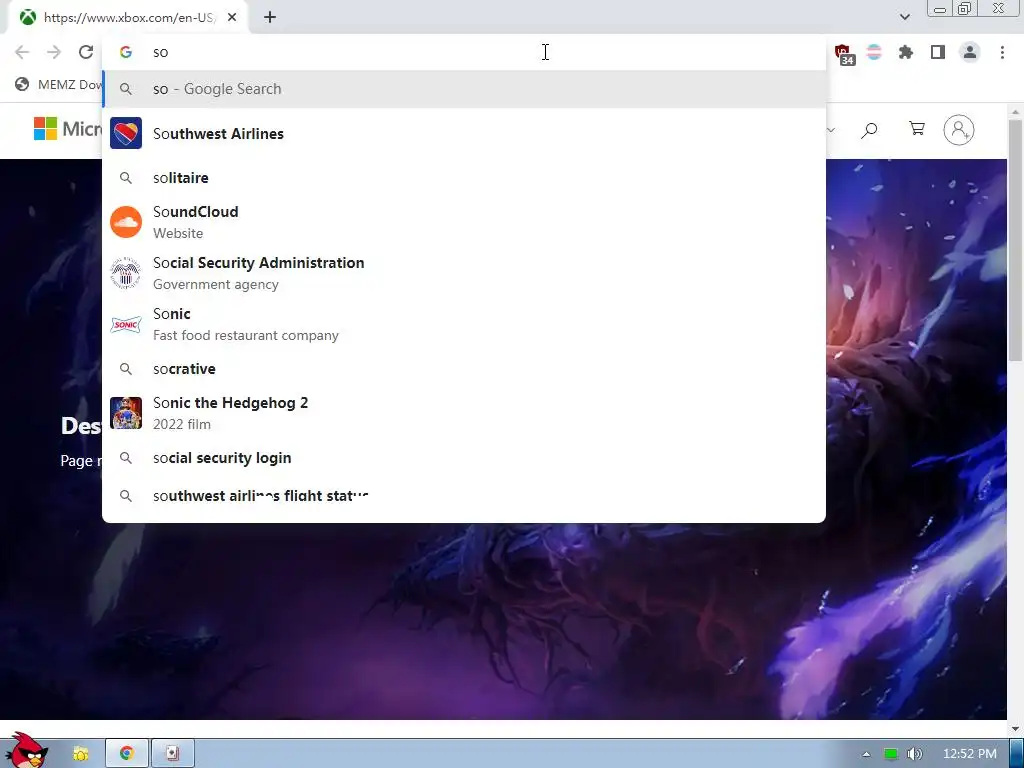Open the shopping cart icon
1024x768 pixels.
[x=917, y=129]
